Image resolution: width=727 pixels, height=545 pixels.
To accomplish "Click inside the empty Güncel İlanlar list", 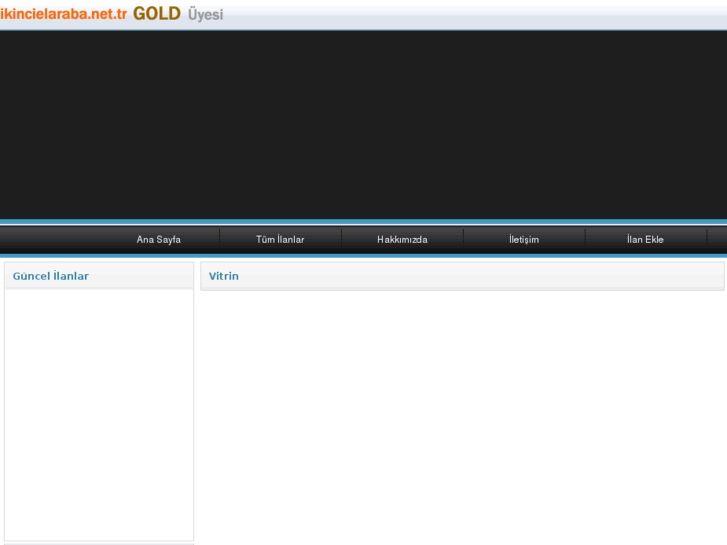I will click(98, 410).
